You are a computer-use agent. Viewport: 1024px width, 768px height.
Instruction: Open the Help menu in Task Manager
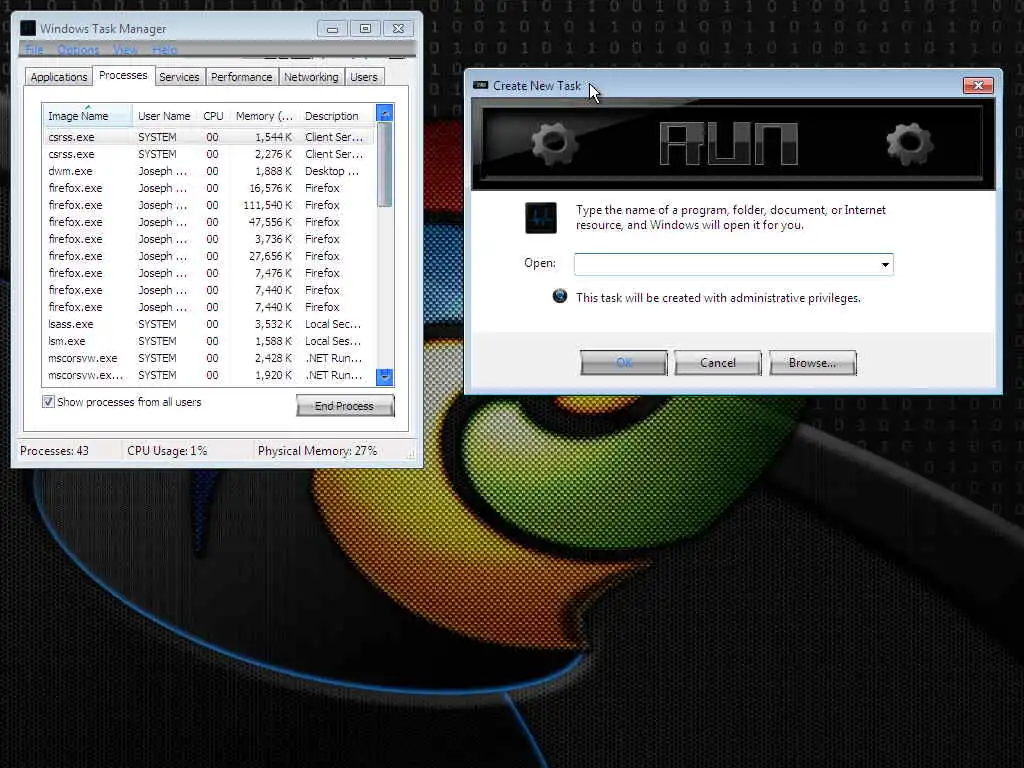(165, 50)
